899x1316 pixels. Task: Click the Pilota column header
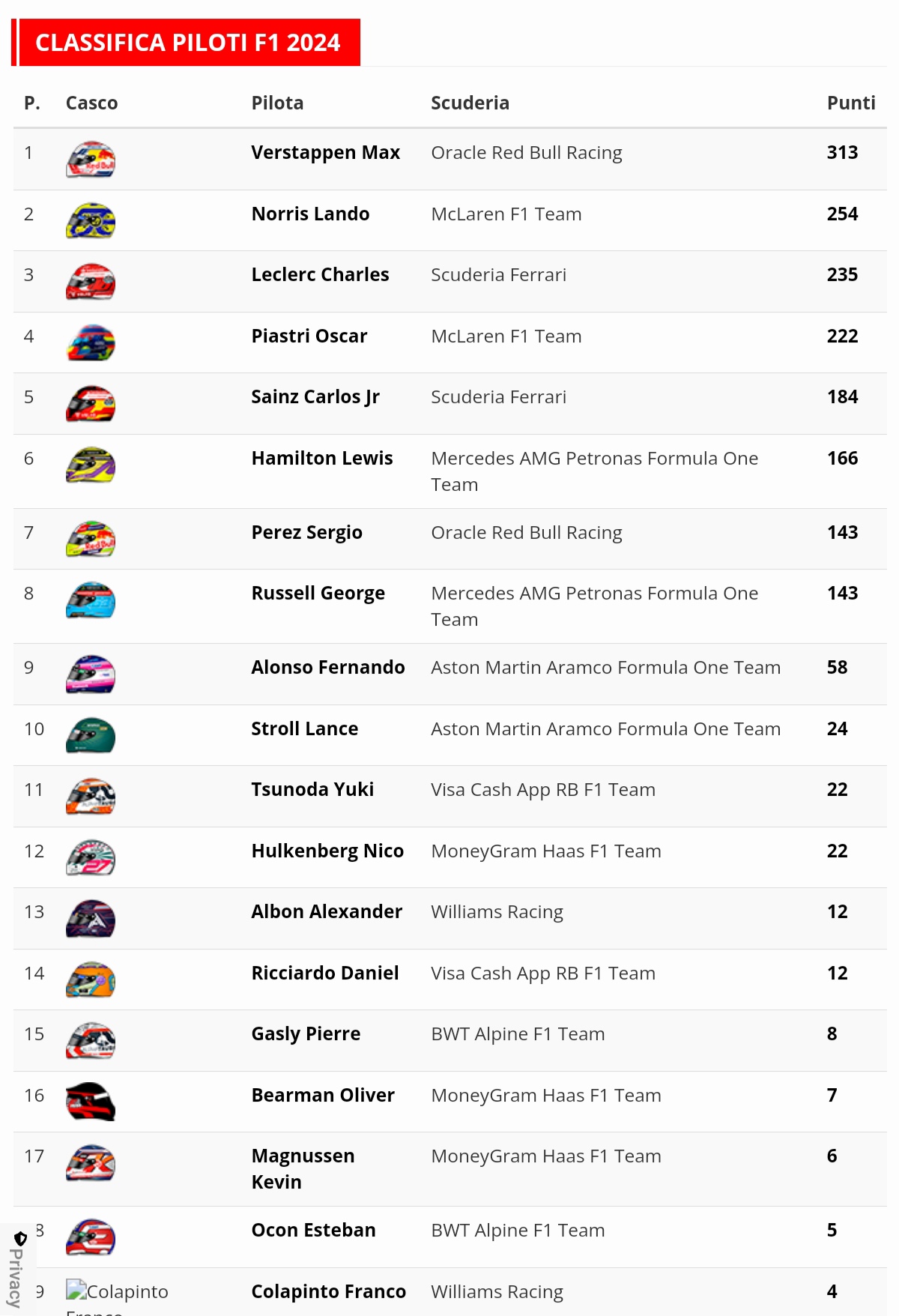(x=277, y=103)
